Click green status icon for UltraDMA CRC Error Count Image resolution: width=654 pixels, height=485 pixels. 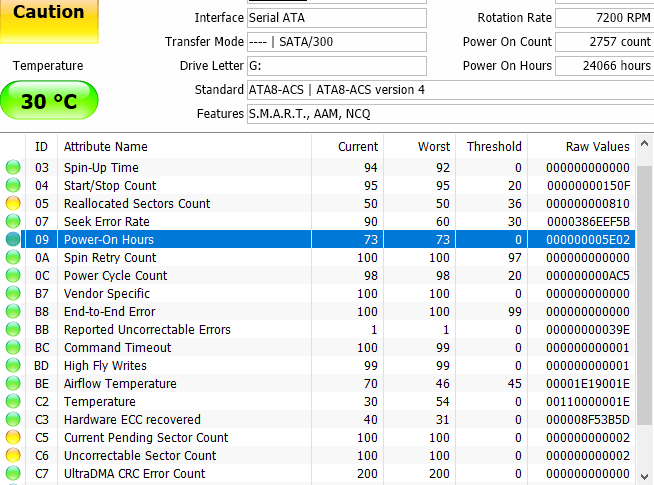point(12,474)
